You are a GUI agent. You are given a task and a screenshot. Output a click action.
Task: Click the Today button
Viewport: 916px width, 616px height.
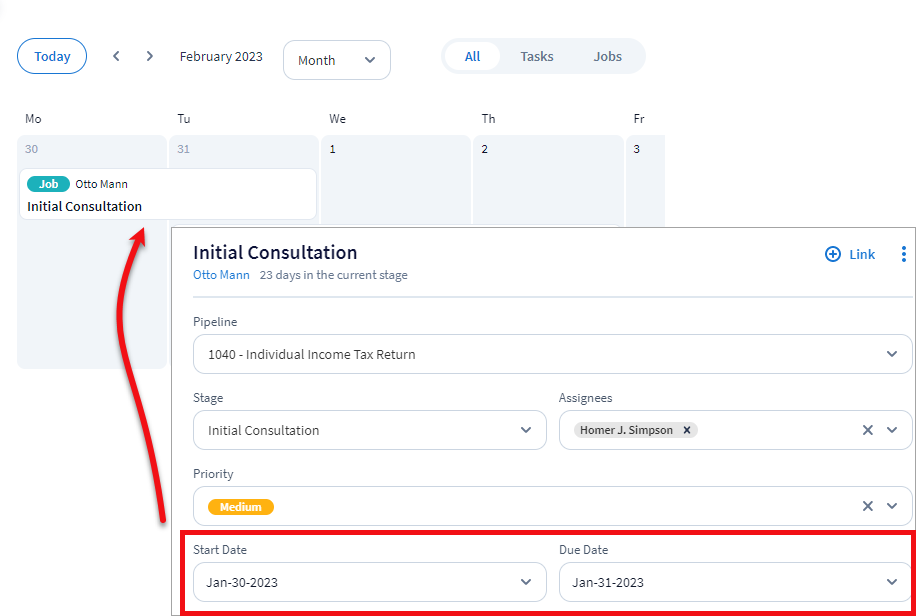coord(52,56)
